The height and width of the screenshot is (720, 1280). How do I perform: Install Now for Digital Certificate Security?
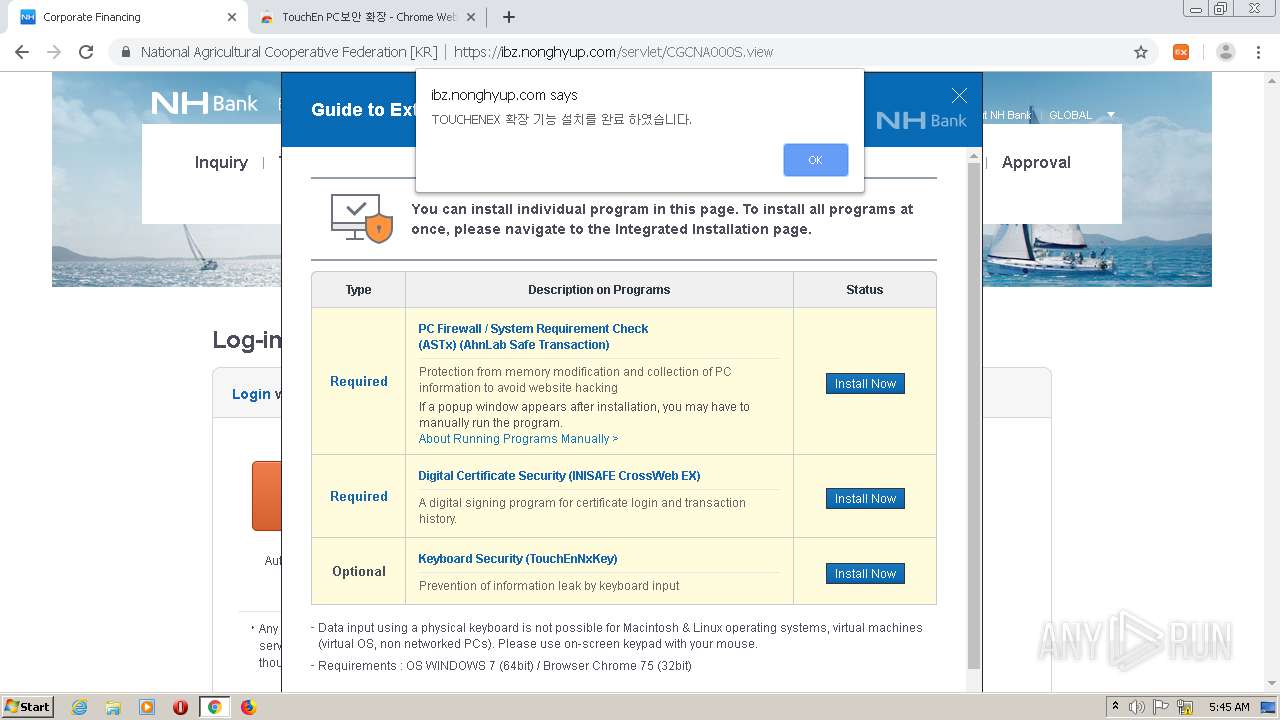[865, 499]
